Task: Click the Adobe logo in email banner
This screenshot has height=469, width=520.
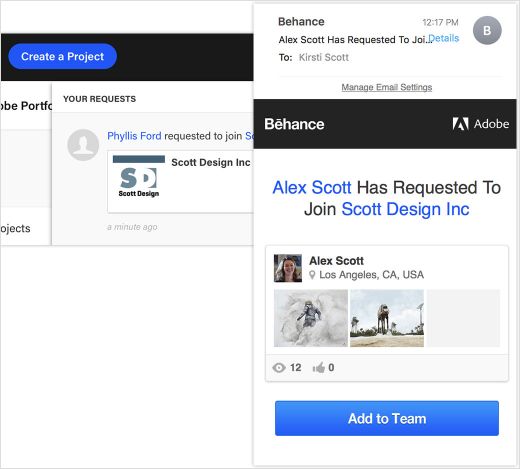Action: (481, 124)
